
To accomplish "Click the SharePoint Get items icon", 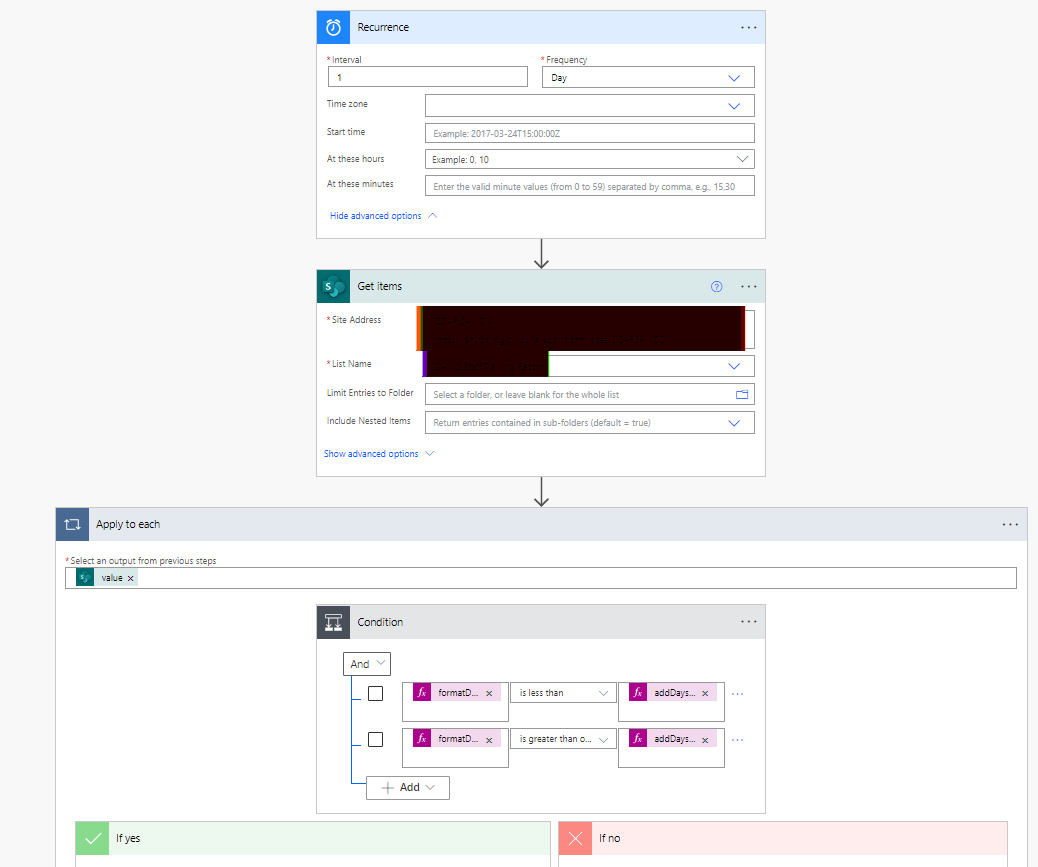I will pos(334,287).
